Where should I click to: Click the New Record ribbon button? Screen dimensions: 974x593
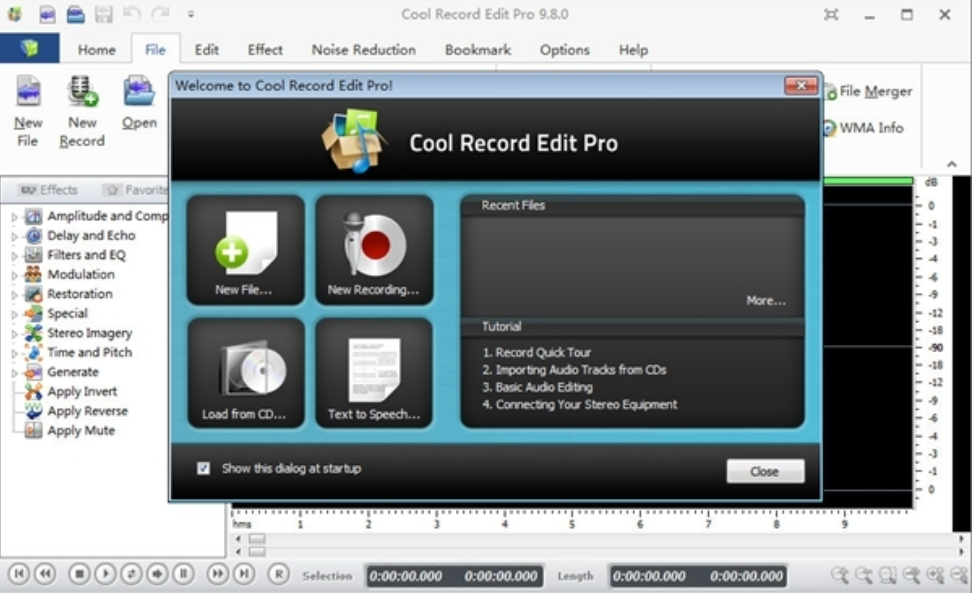pyautogui.click(x=82, y=111)
